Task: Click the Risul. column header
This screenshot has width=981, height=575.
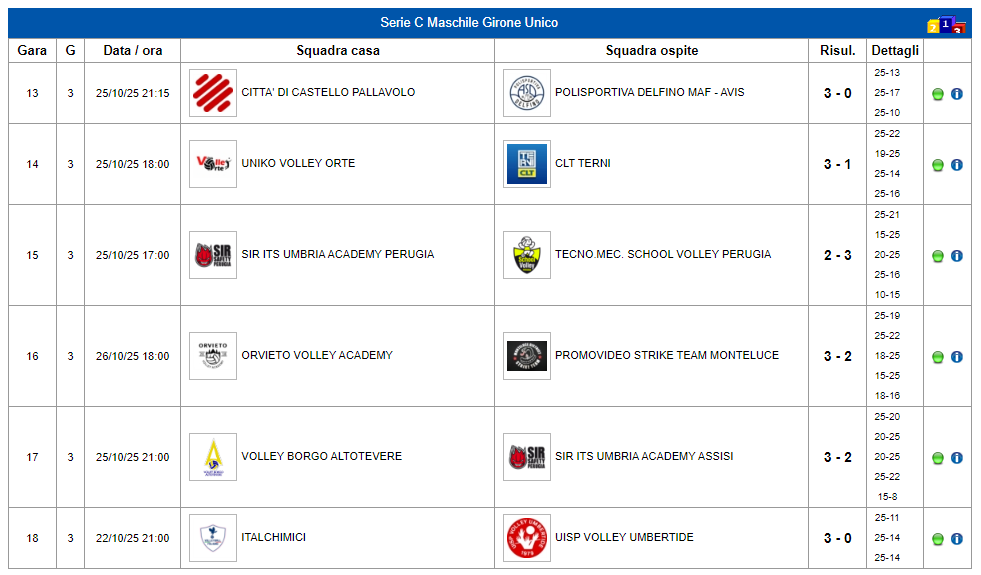Action: tap(837, 50)
